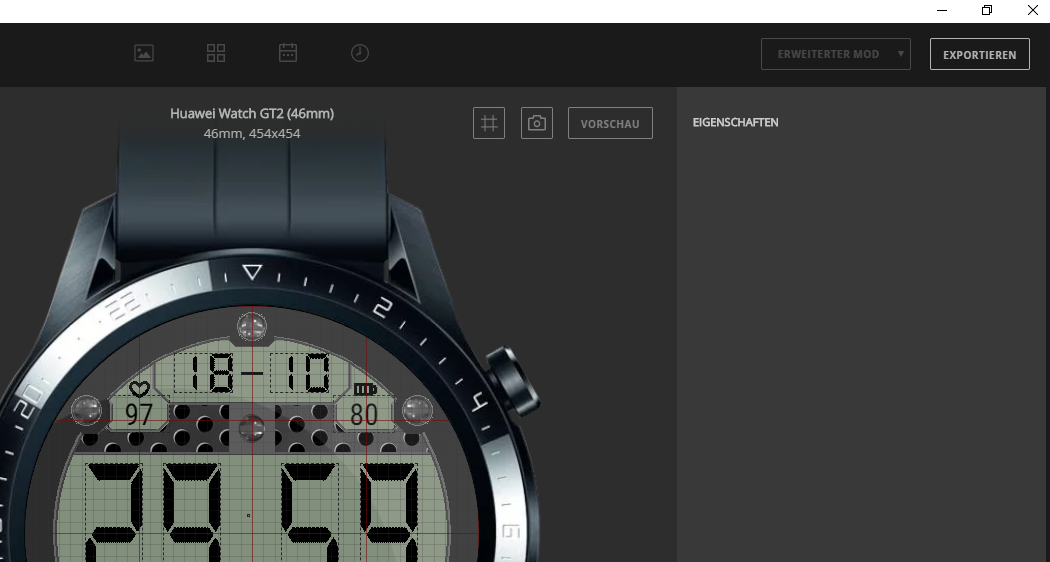Screen dimensions: 1050x562
Task: Restore down the application window
Action: [987, 10]
